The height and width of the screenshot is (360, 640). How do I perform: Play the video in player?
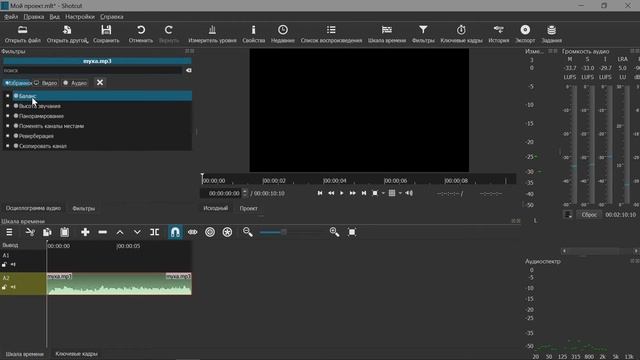[342, 193]
